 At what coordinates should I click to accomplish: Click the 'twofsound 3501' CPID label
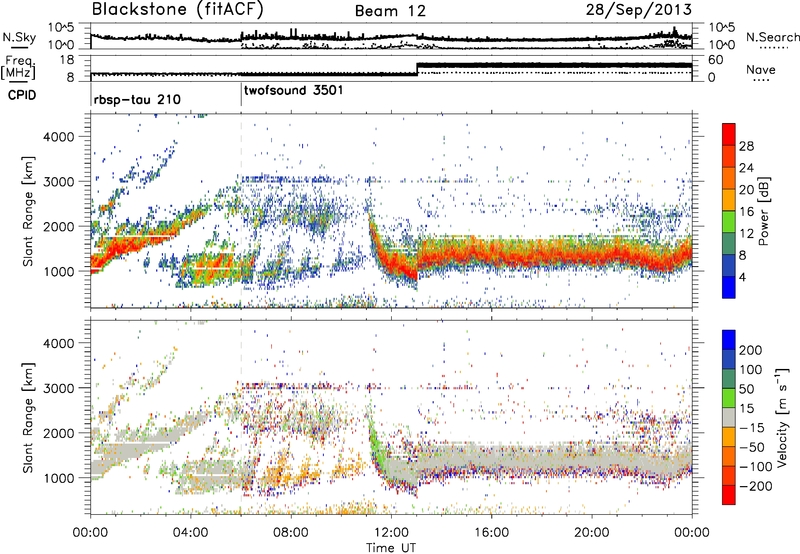[294, 90]
